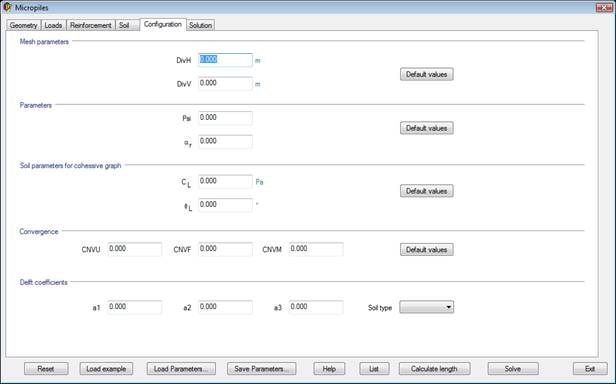Click Default values for Mesh parameters
616x384 pixels.
tap(427, 74)
